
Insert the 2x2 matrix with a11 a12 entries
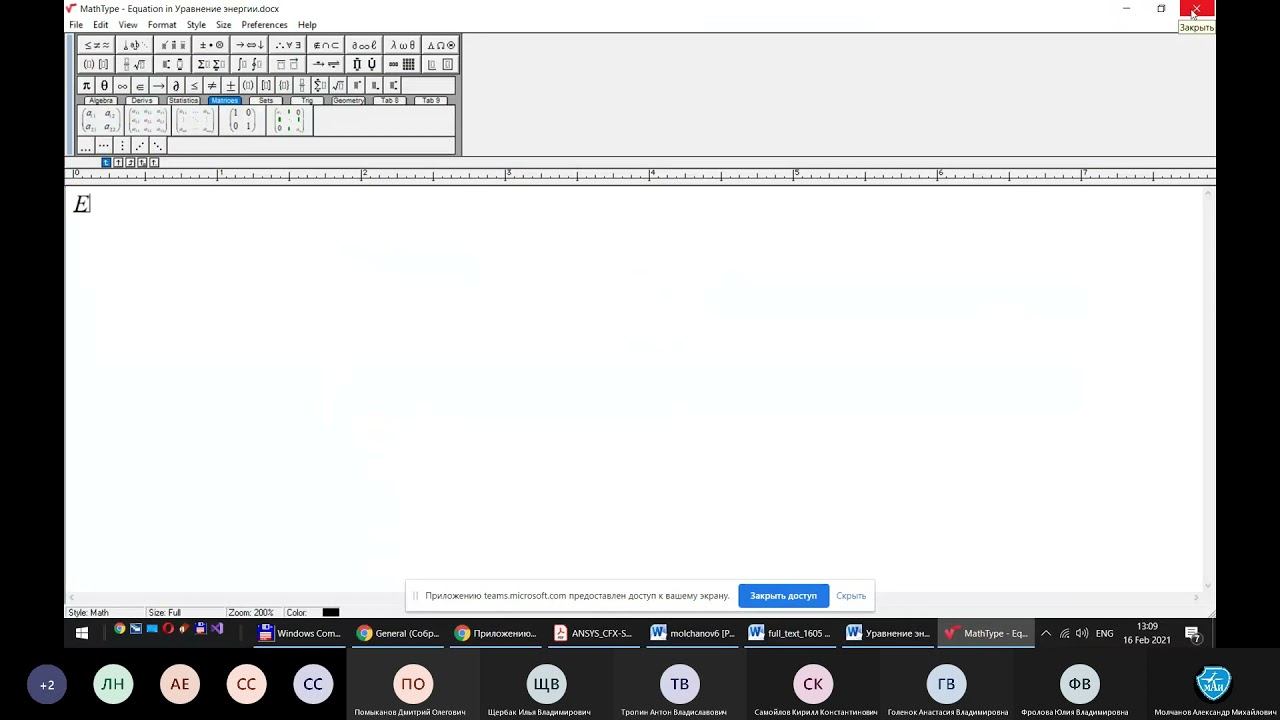coord(101,120)
